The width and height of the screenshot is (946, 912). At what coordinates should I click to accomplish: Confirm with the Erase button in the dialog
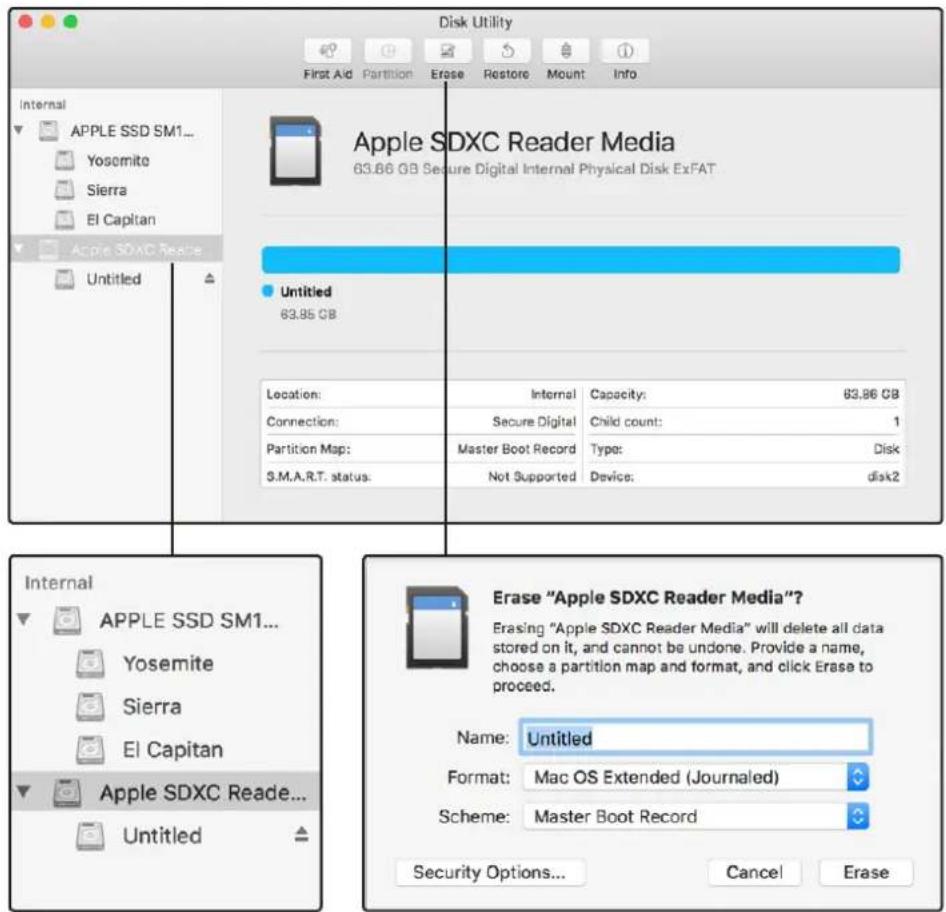point(866,872)
